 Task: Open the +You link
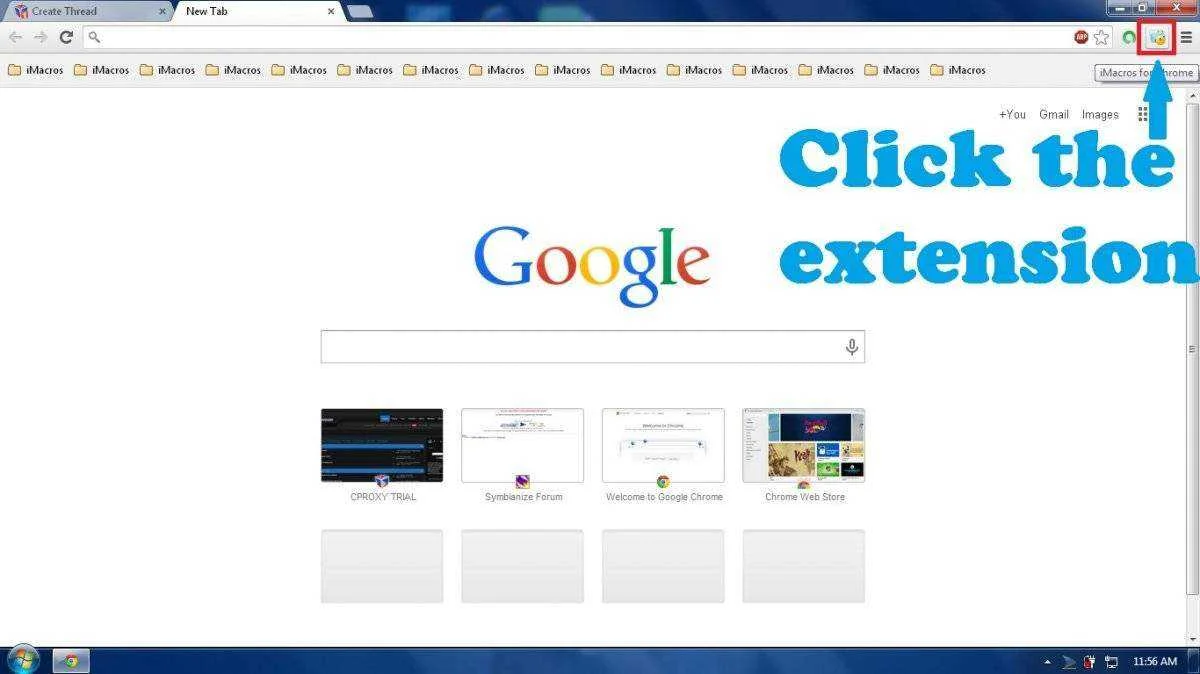tap(1012, 114)
